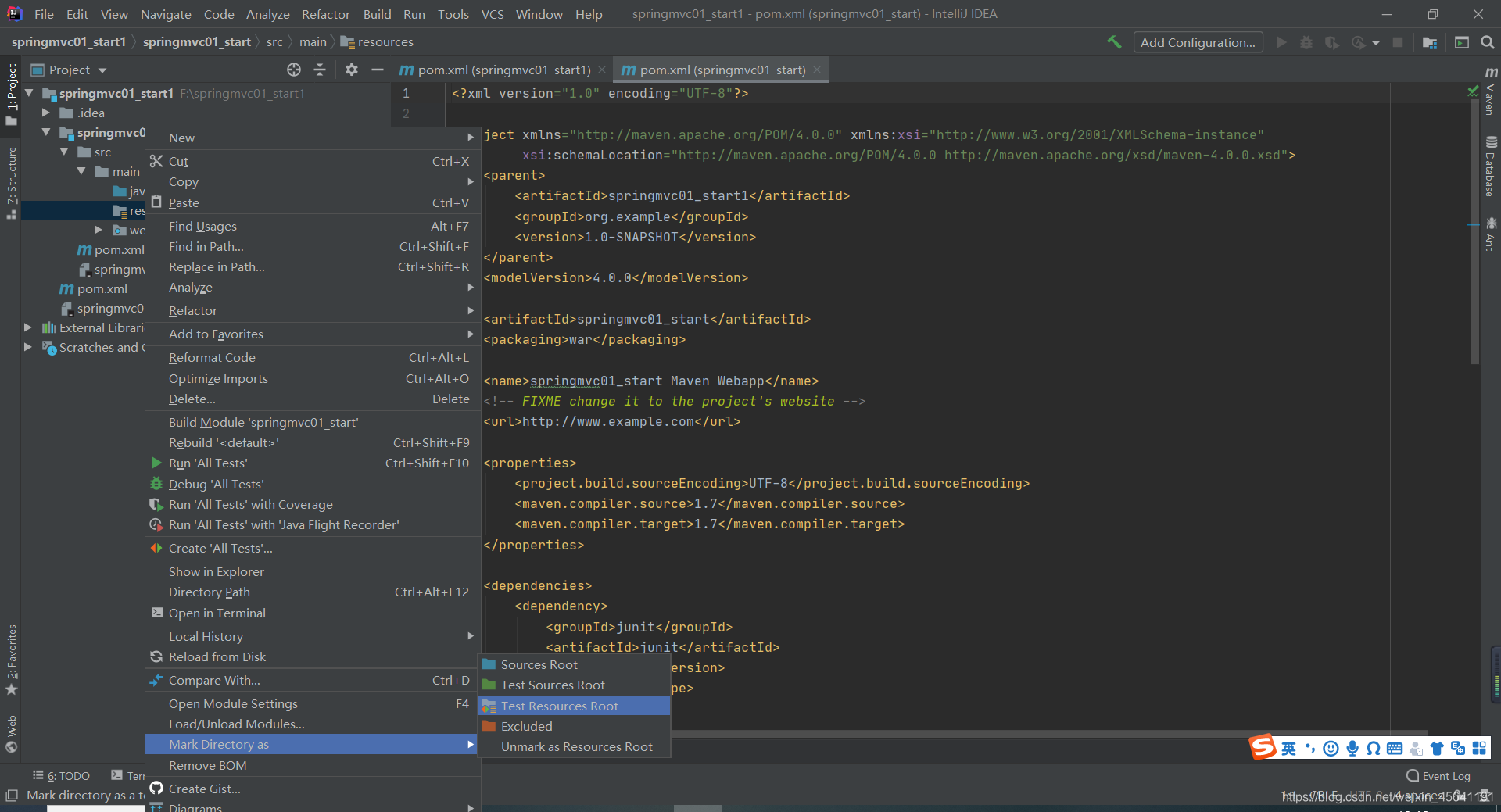Open Project panel settings gear

tap(352, 70)
